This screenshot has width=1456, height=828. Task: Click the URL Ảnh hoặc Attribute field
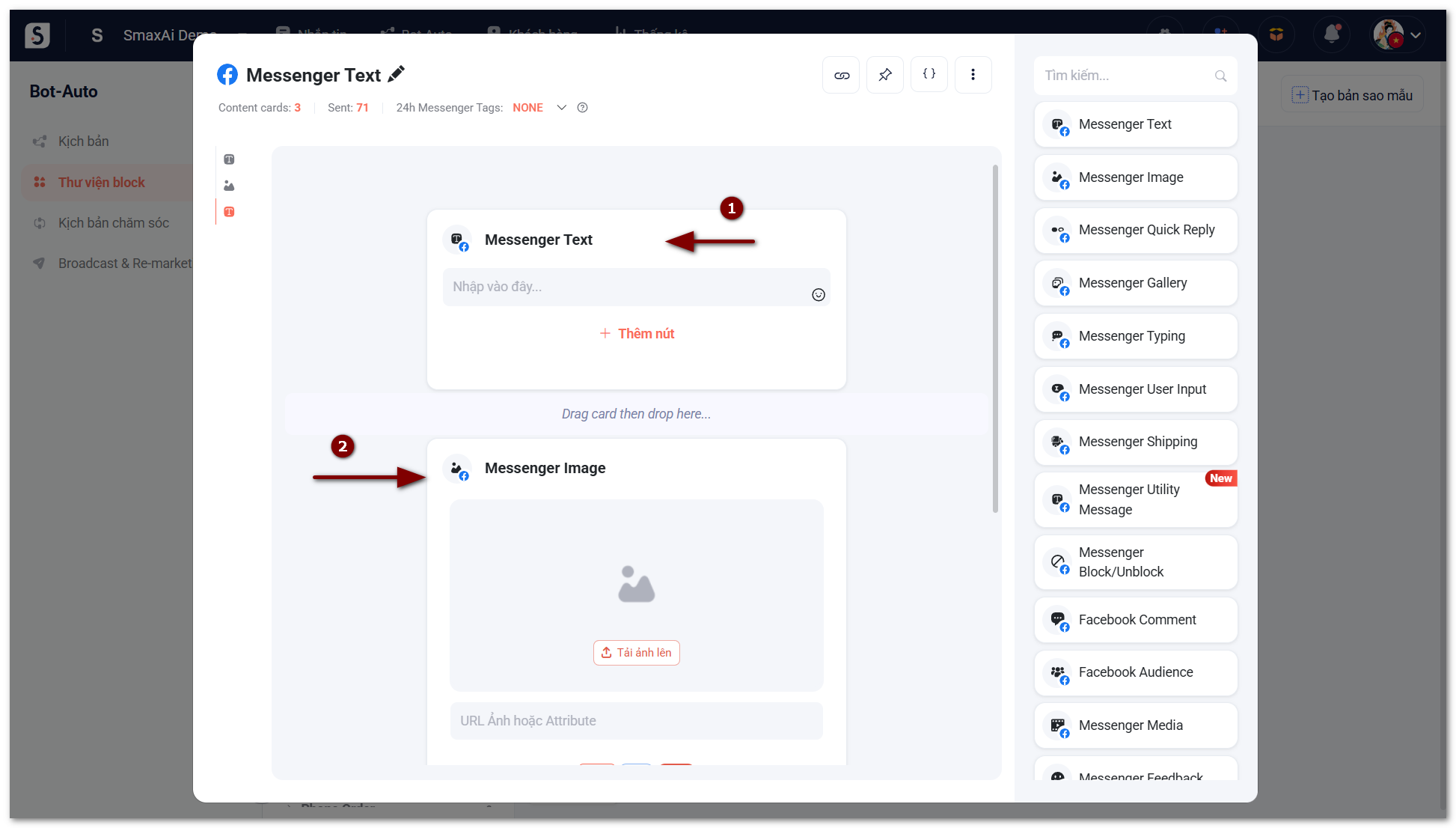point(636,721)
